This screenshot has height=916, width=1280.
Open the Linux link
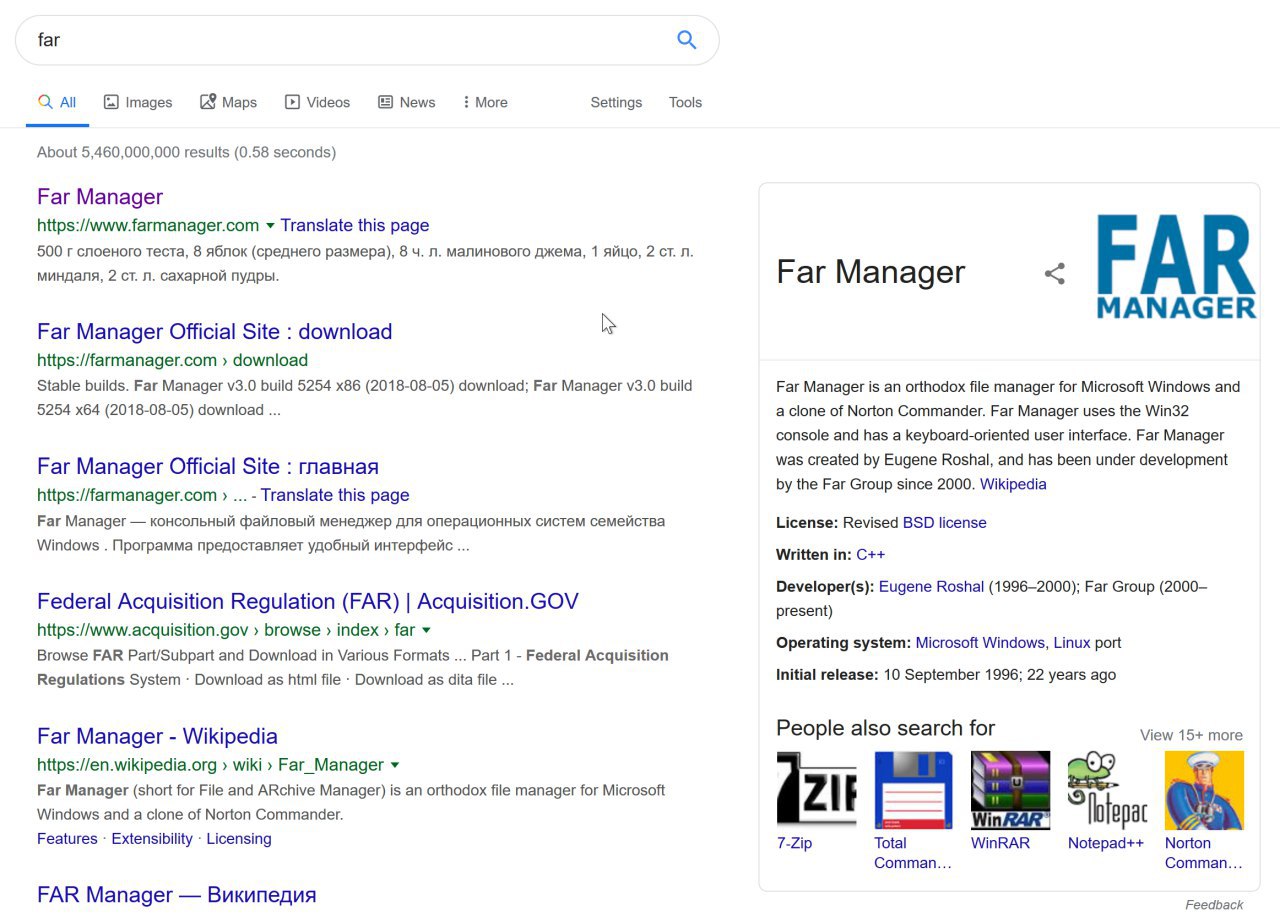point(1071,643)
